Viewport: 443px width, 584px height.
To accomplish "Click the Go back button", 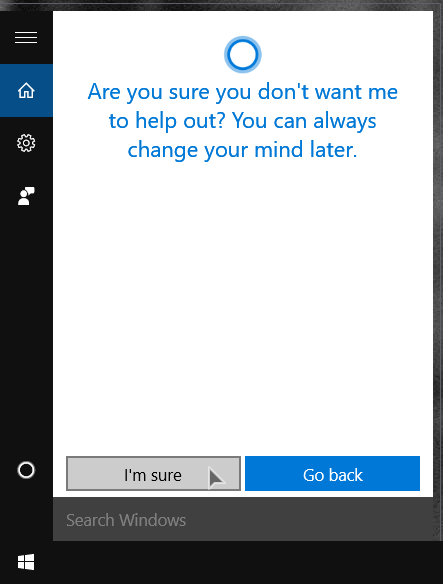I will click(x=332, y=474).
